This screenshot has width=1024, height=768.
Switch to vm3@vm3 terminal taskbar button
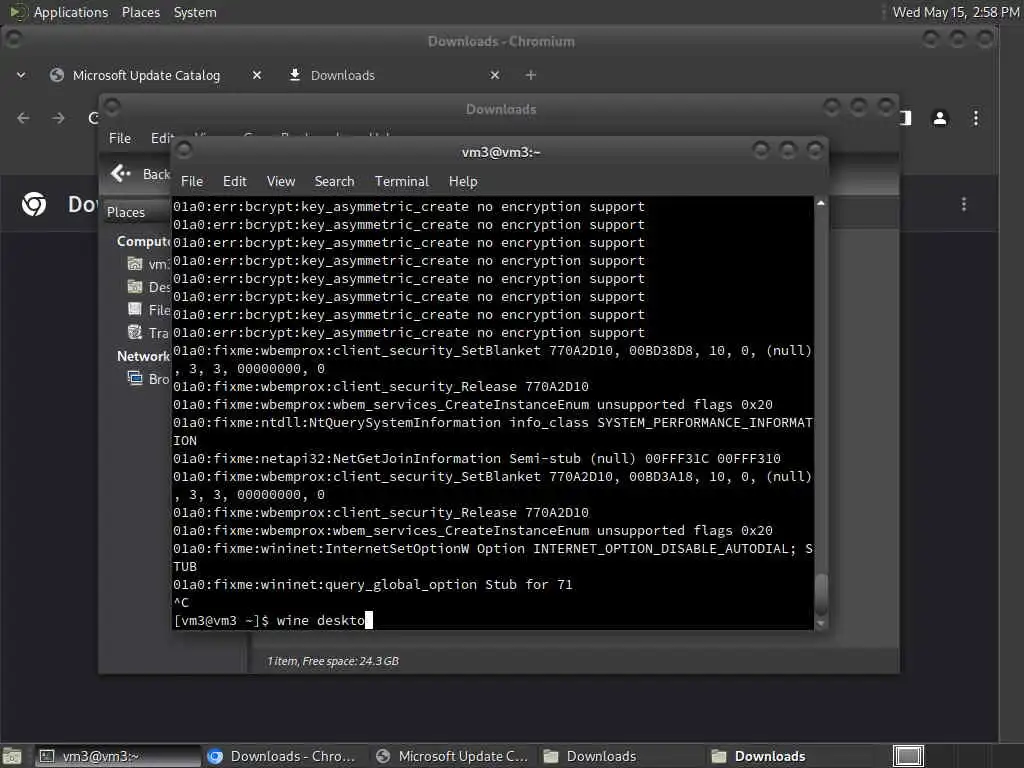click(118, 756)
